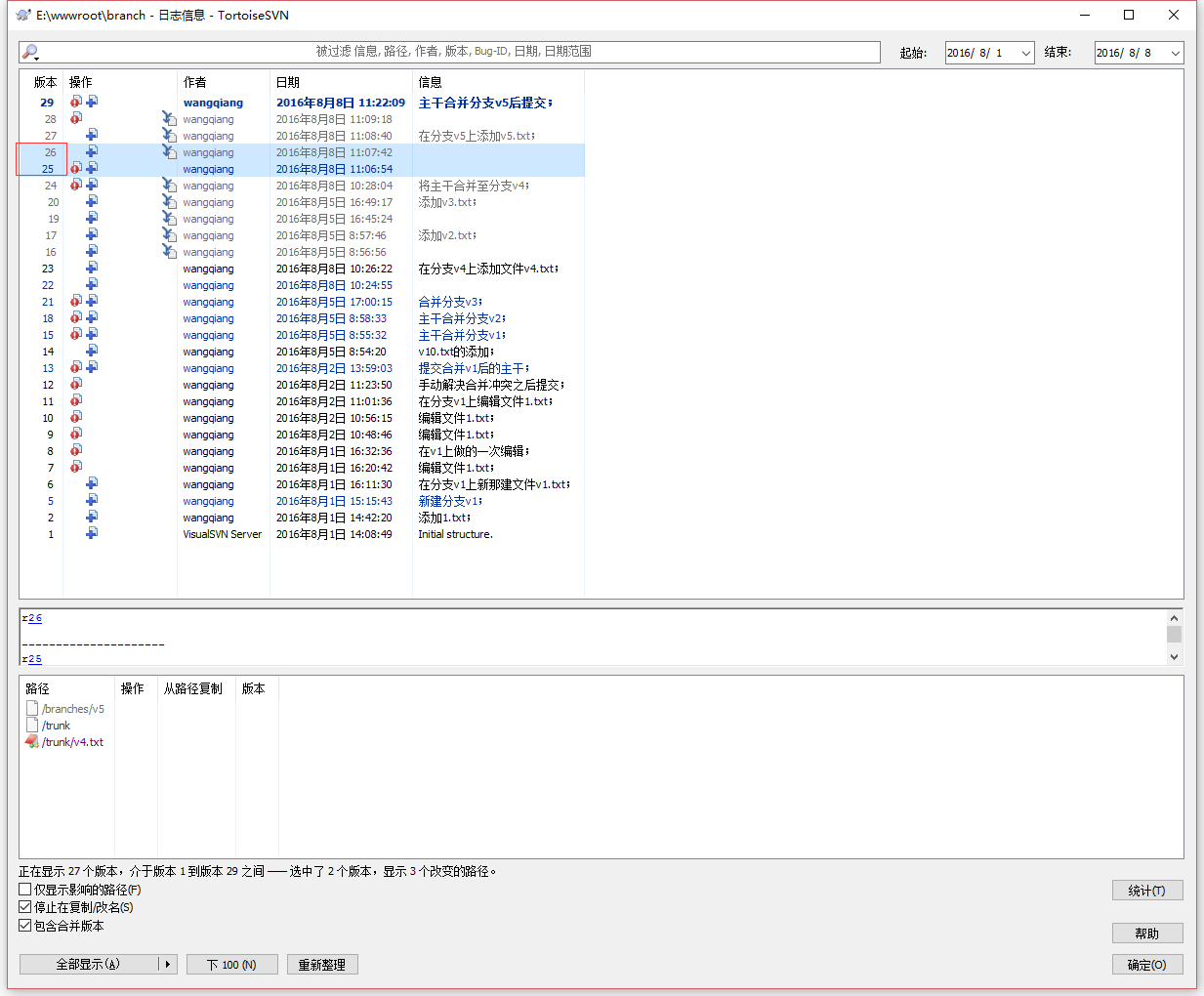Click the merged-revision icon on revision 28
The image size is (1204, 996).
coord(169,119)
